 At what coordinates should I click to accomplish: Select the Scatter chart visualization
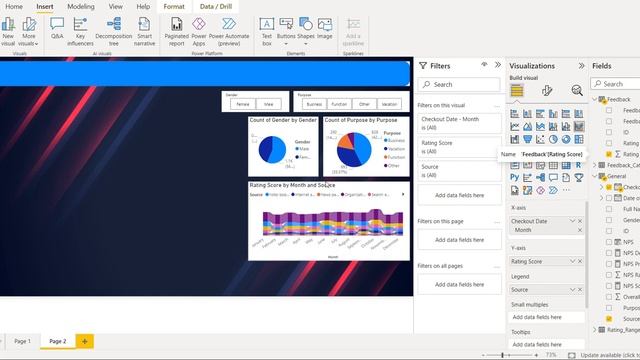(x=540, y=139)
